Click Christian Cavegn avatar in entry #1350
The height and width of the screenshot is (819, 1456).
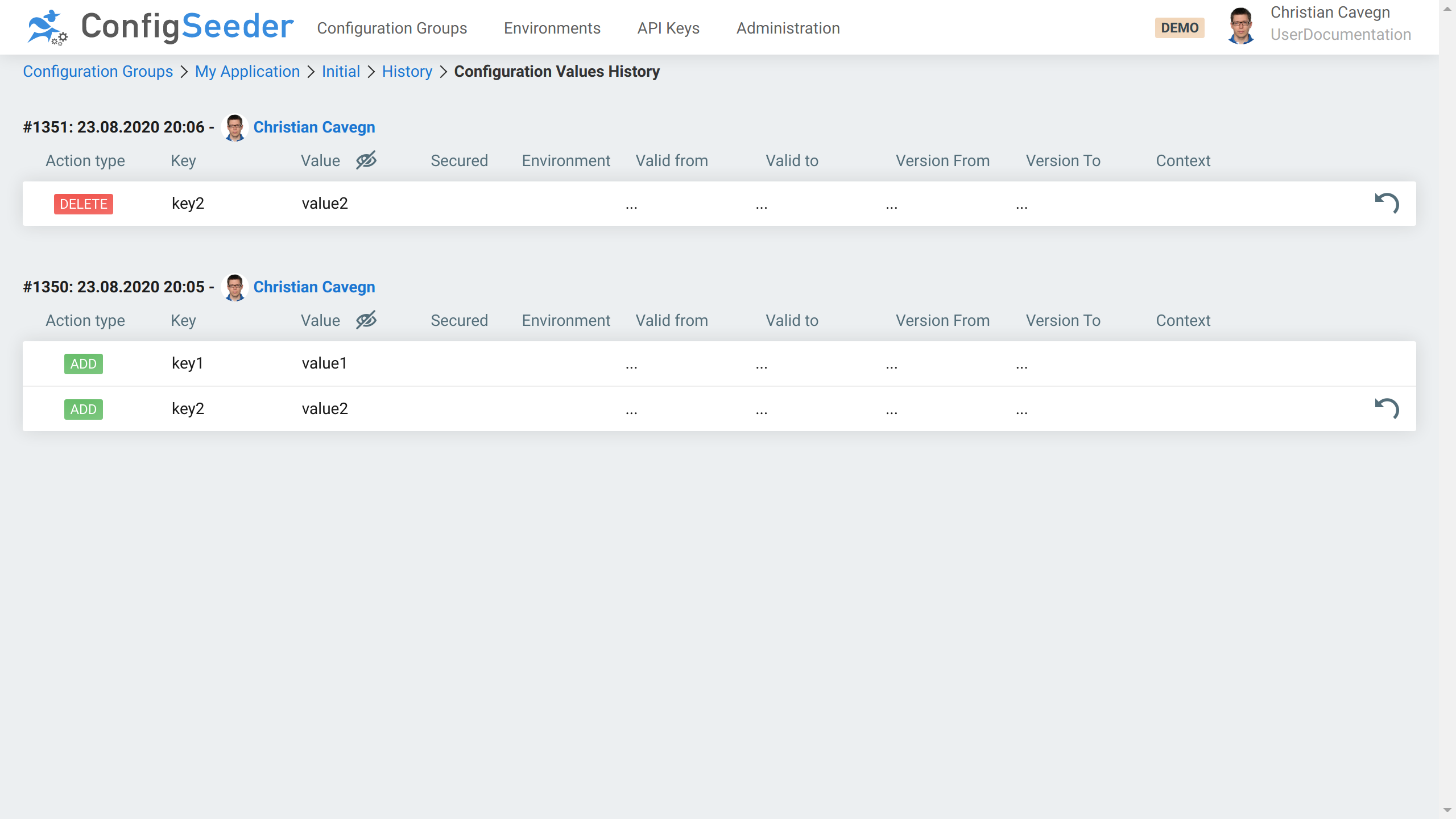pos(234,287)
